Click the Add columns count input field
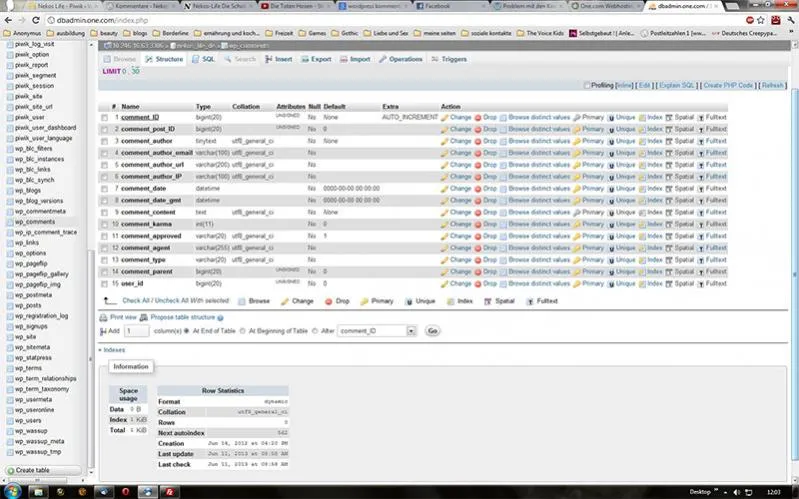This screenshot has width=799, height=499. [137, 331]
